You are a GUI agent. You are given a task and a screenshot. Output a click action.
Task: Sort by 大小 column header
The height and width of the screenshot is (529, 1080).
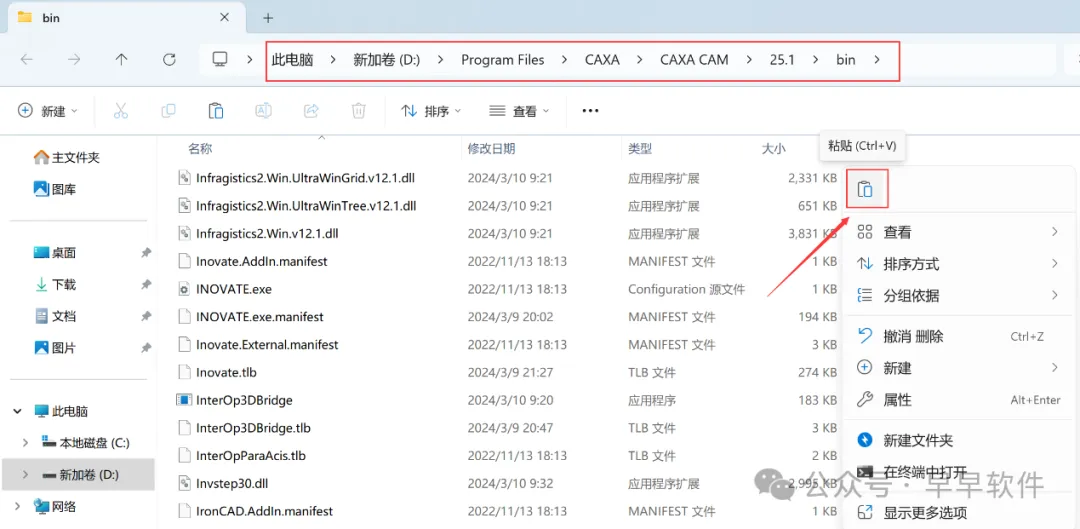(x=773, y=148)
